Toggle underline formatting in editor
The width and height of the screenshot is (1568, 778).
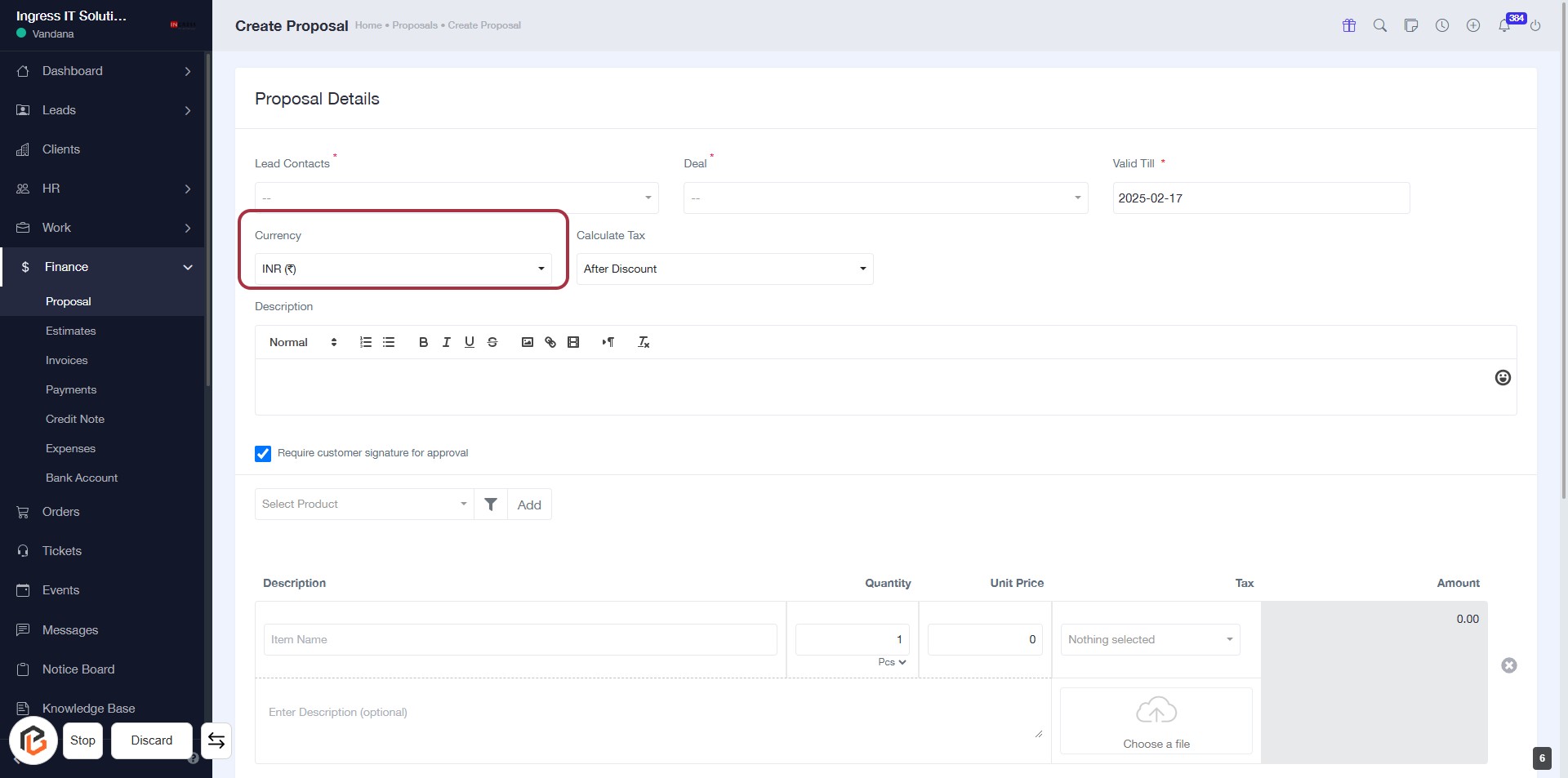pyautogui.click(x=470, y=342)
